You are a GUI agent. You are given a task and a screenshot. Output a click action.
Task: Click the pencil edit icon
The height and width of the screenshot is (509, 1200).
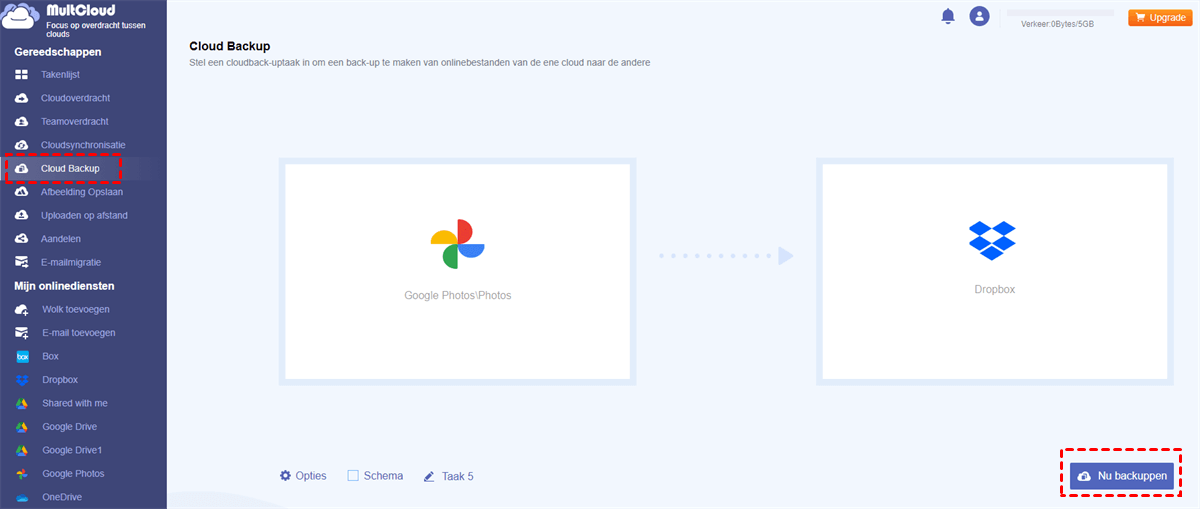429,476
